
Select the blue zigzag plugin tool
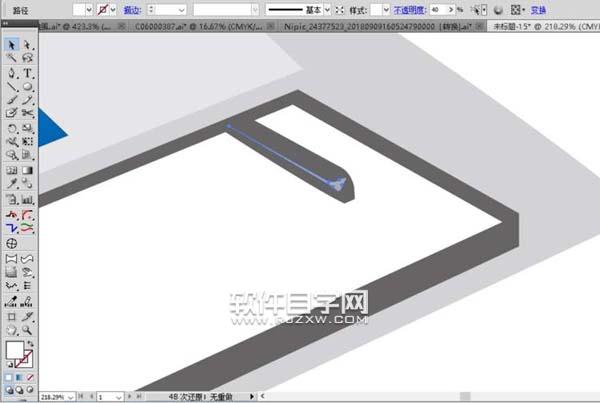click(11, 228)
